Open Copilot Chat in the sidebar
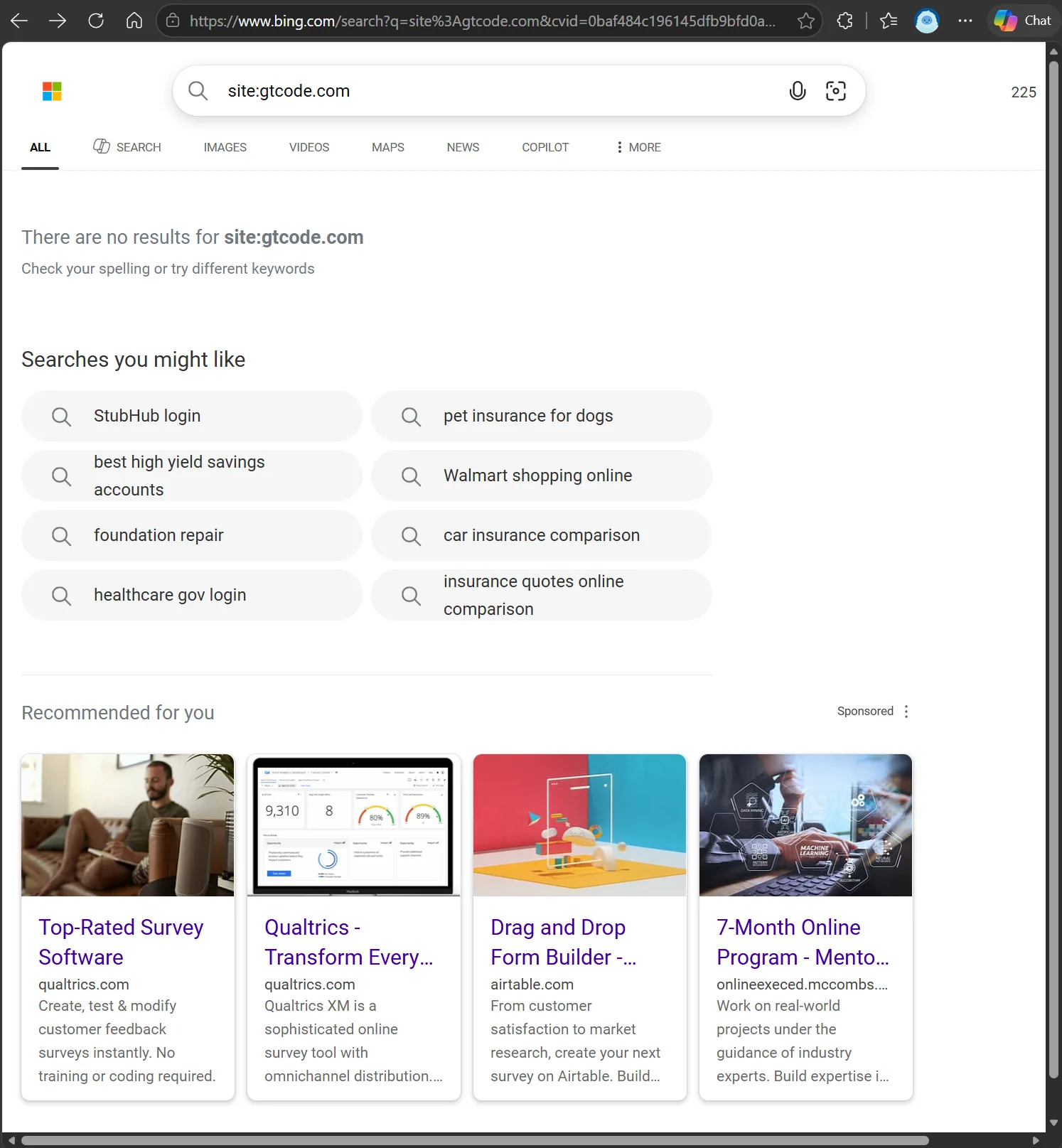 point(1023,21)
